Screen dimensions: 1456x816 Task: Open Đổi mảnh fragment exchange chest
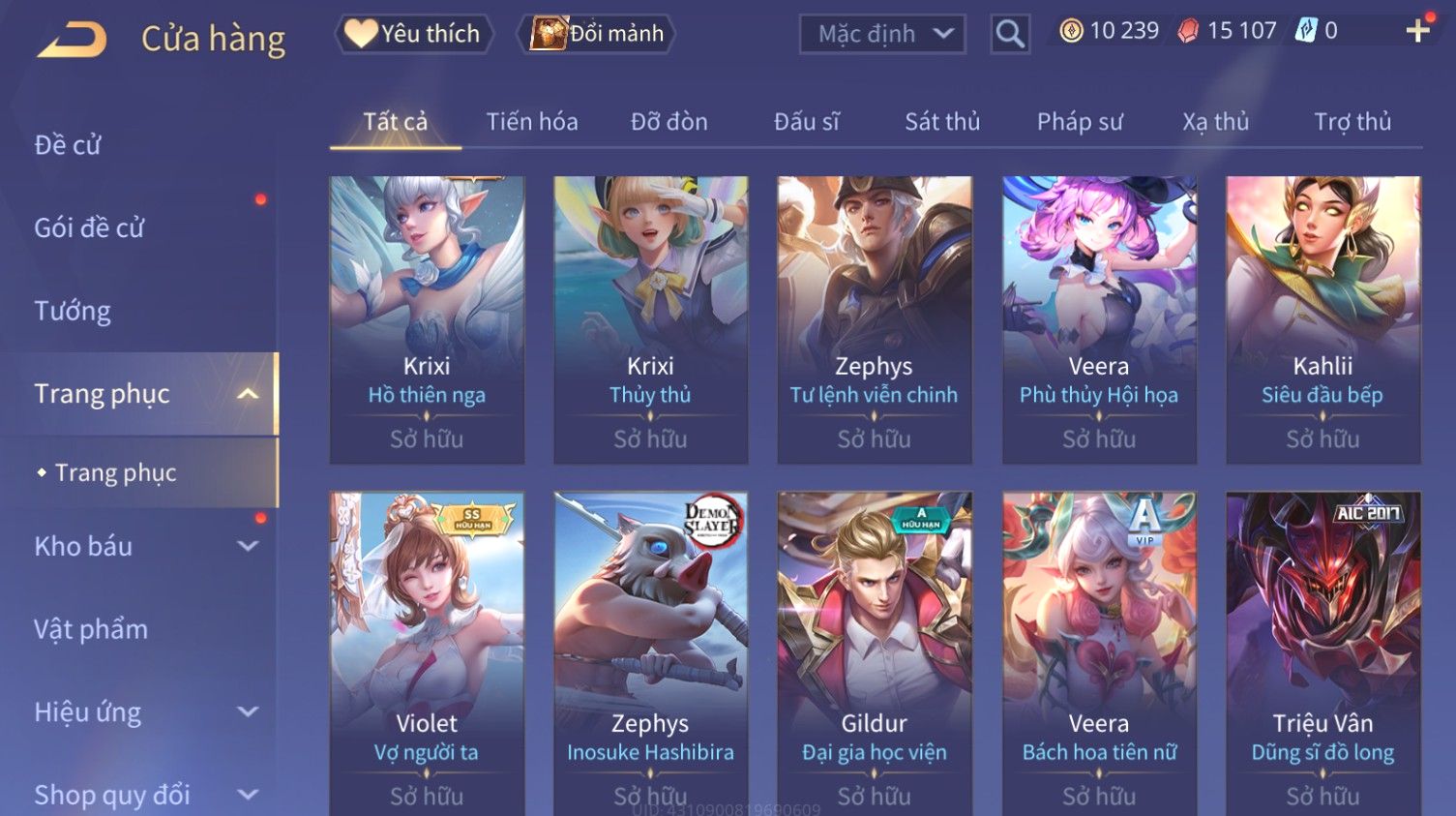pyautogui.click(x=596, y=34)
